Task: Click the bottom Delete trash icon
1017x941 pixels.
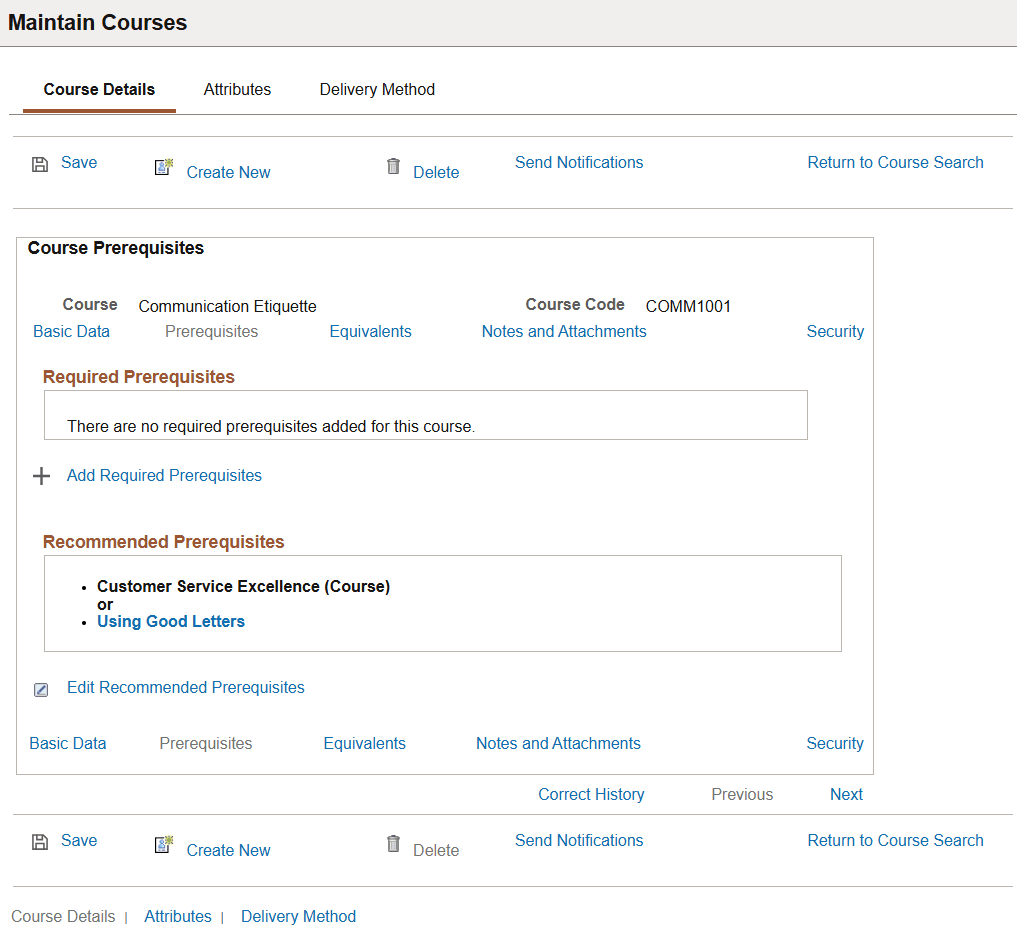Action: (x=393, y=845)
